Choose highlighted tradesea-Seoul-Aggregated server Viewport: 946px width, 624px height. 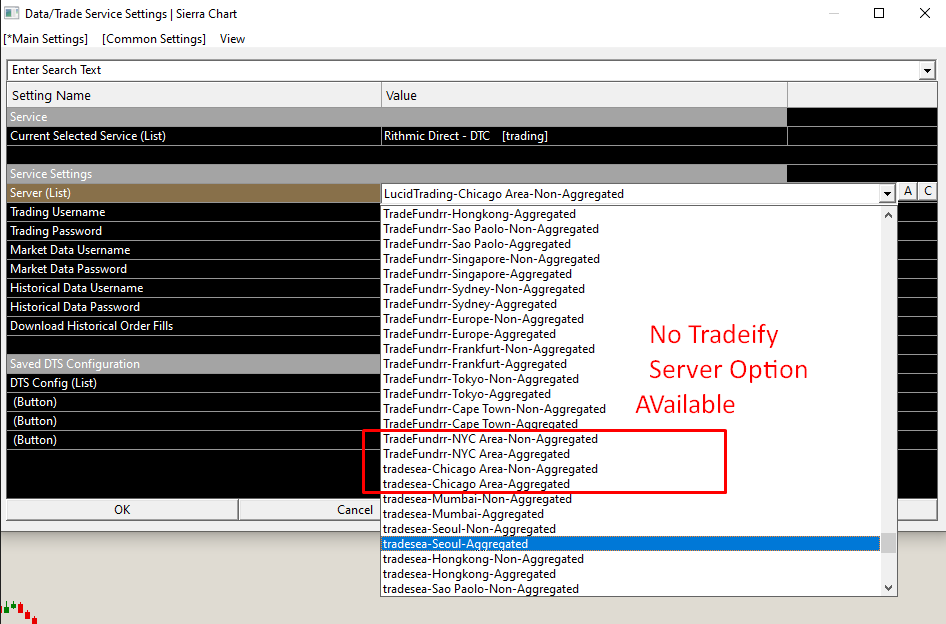coord(631,544)
